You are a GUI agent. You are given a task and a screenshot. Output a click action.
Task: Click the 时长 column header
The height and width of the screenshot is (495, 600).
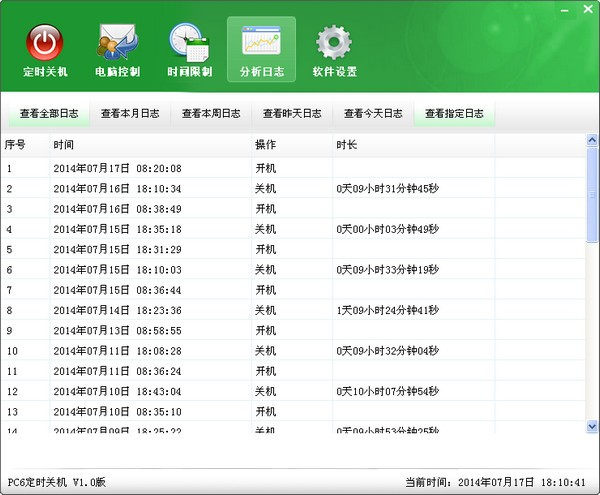pyautogui.click(x=414, y=145)
